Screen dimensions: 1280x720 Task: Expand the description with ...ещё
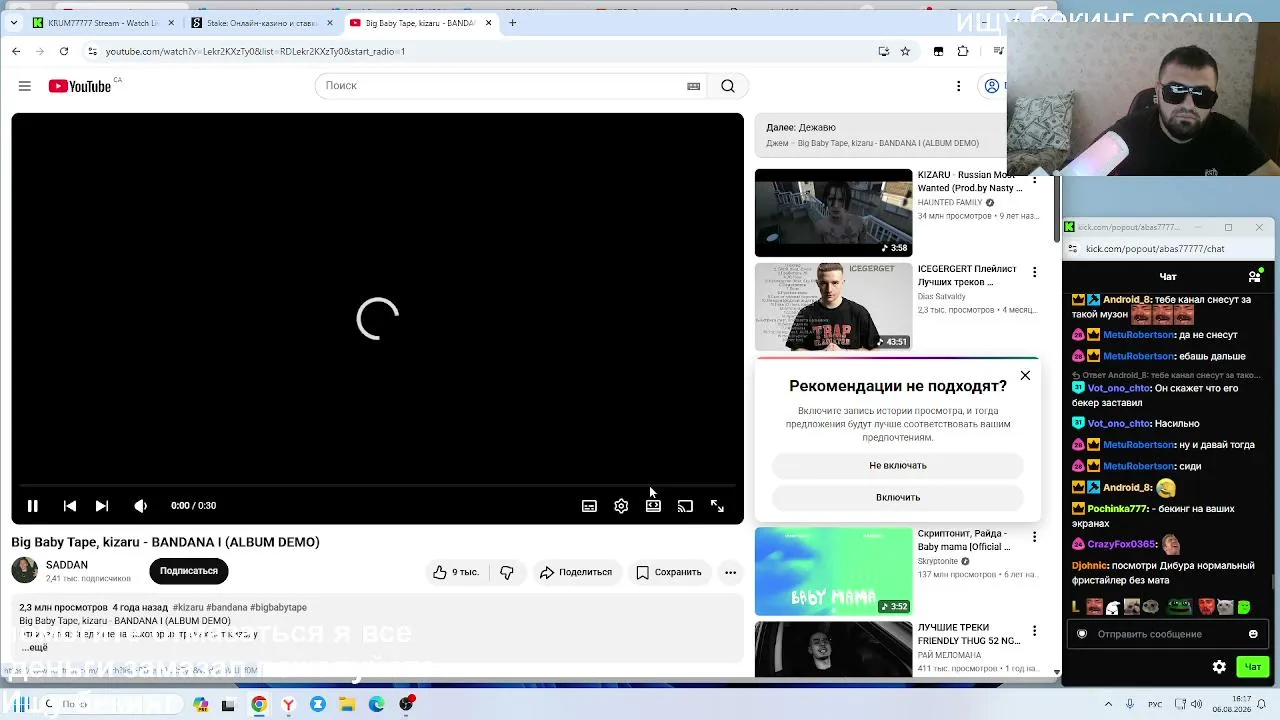tap(36, 648)
